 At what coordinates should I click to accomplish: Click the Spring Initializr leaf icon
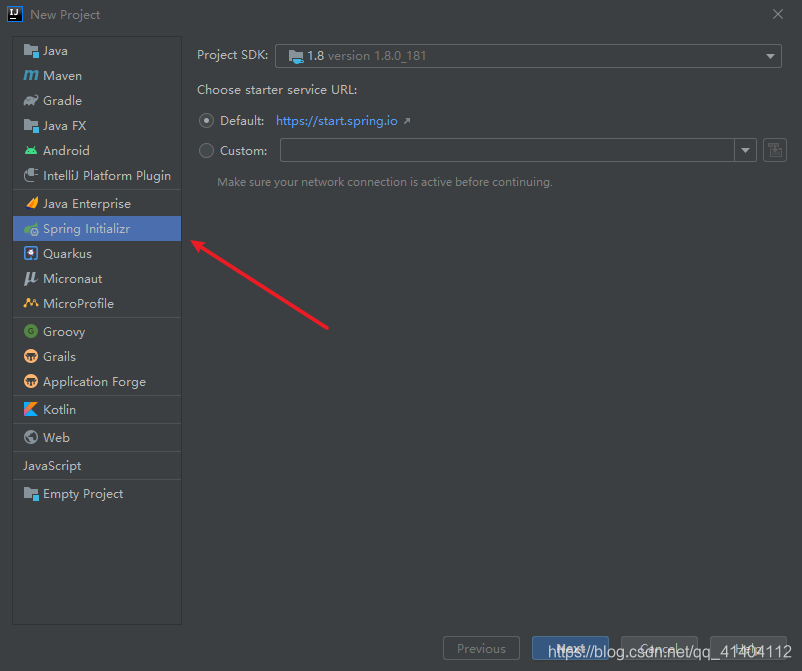(x=31, y=229)
